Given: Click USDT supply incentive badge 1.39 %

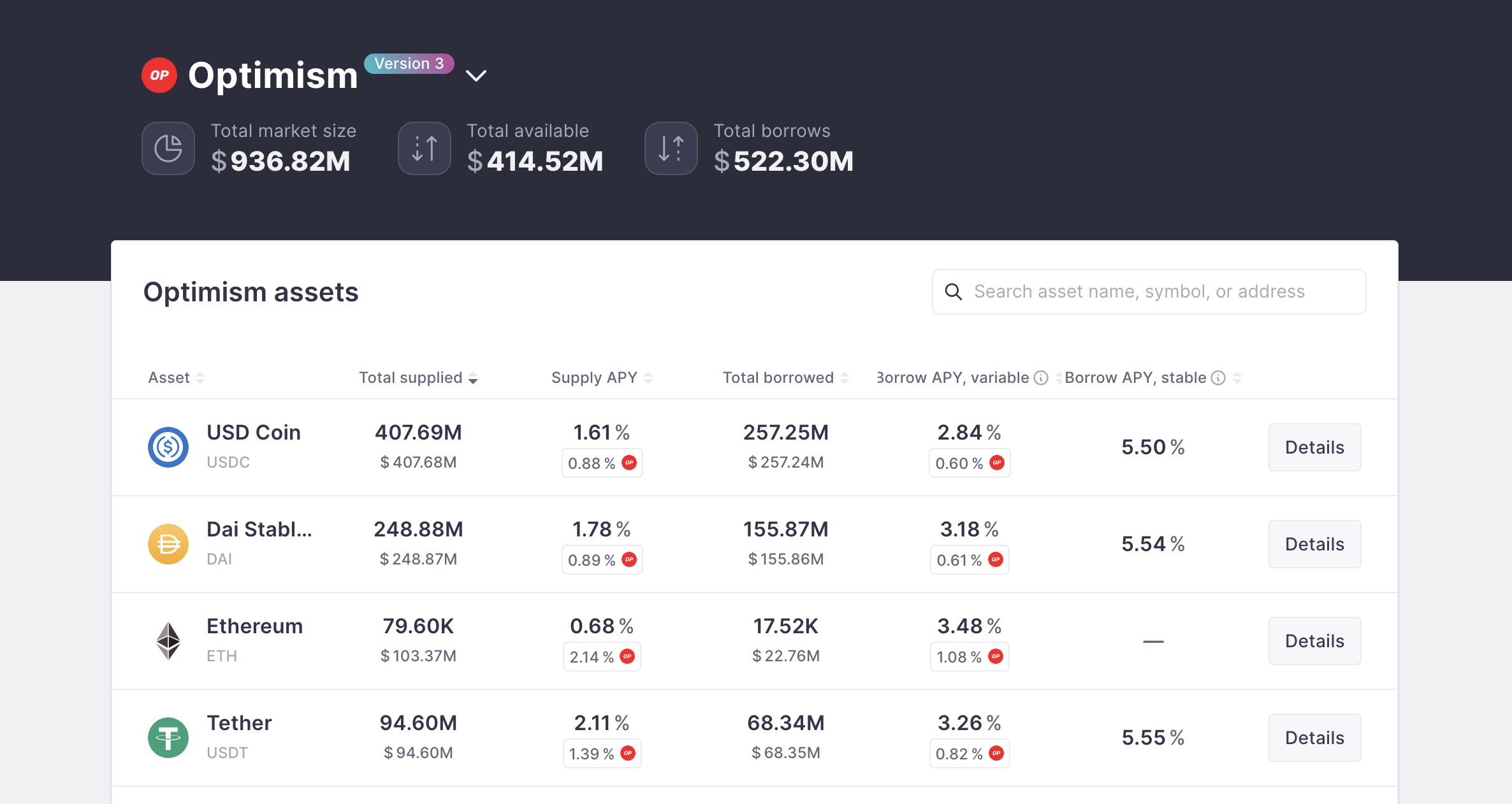Looking at the screenshot, I should [x=602, y=754].
